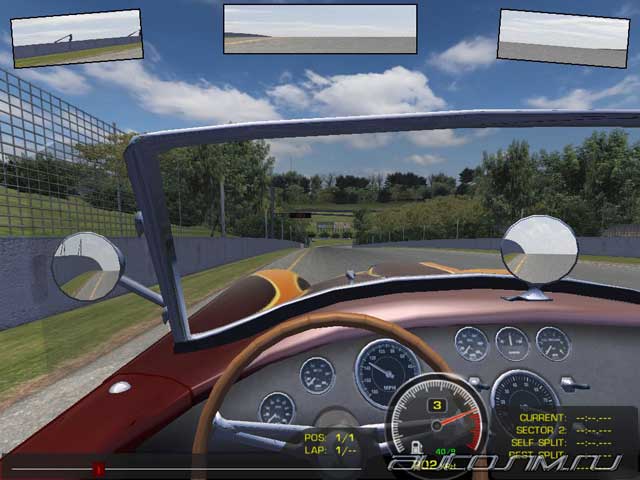The width and height of the screenshot is (640, 480).
Task: Click the gear indicator showing 3
Action: [x=437, y=405]
